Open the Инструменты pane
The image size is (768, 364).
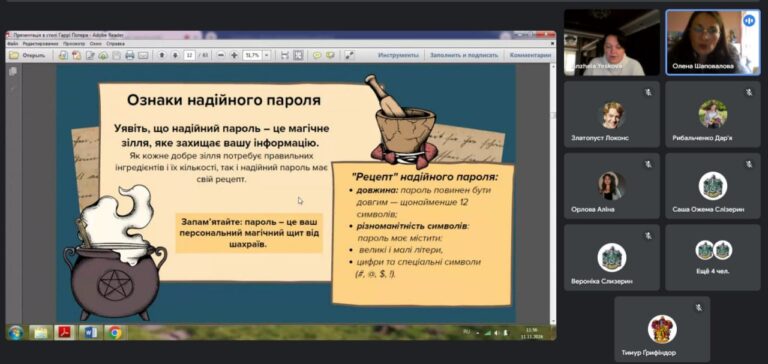coord(398,55)
